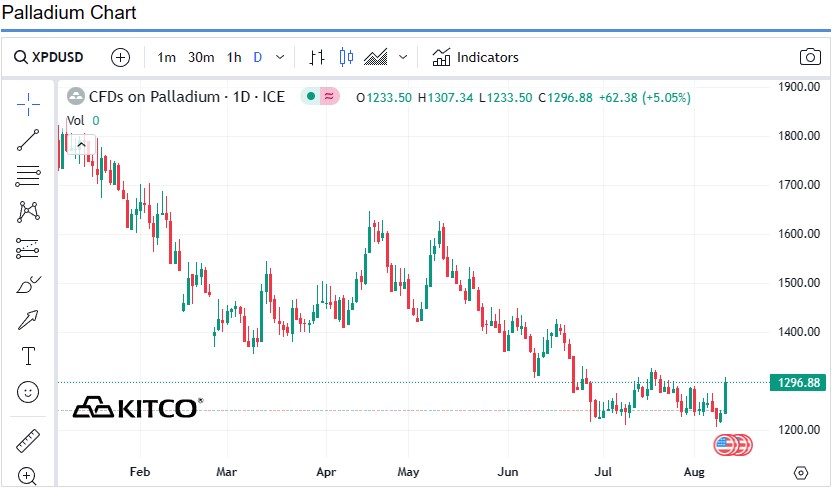The height and width of the screenshot is (490, 833).
Task: Switch chart to candles style
Action: (x=347, y=57)
